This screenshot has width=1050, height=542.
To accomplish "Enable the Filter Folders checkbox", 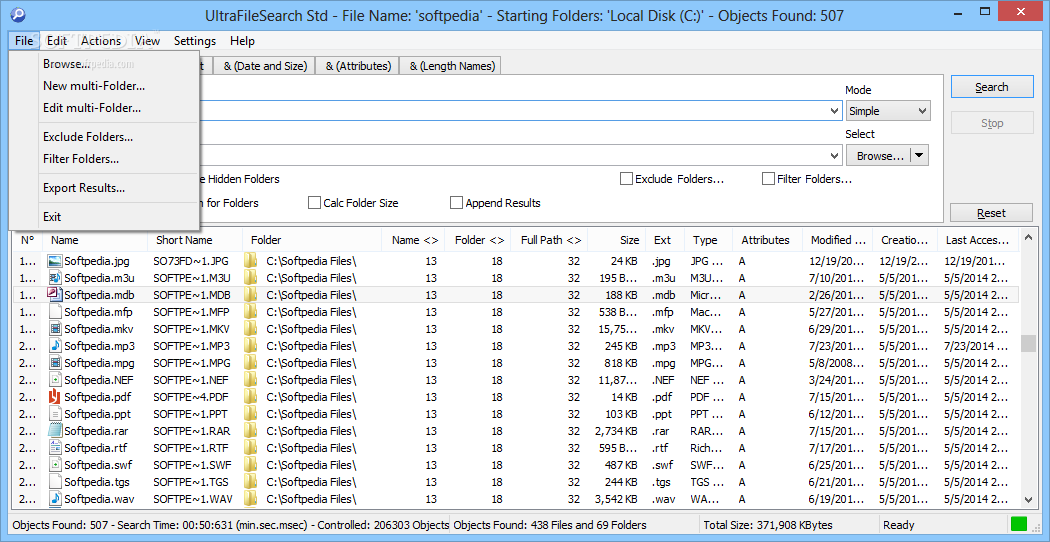I will tap(768, 179).
